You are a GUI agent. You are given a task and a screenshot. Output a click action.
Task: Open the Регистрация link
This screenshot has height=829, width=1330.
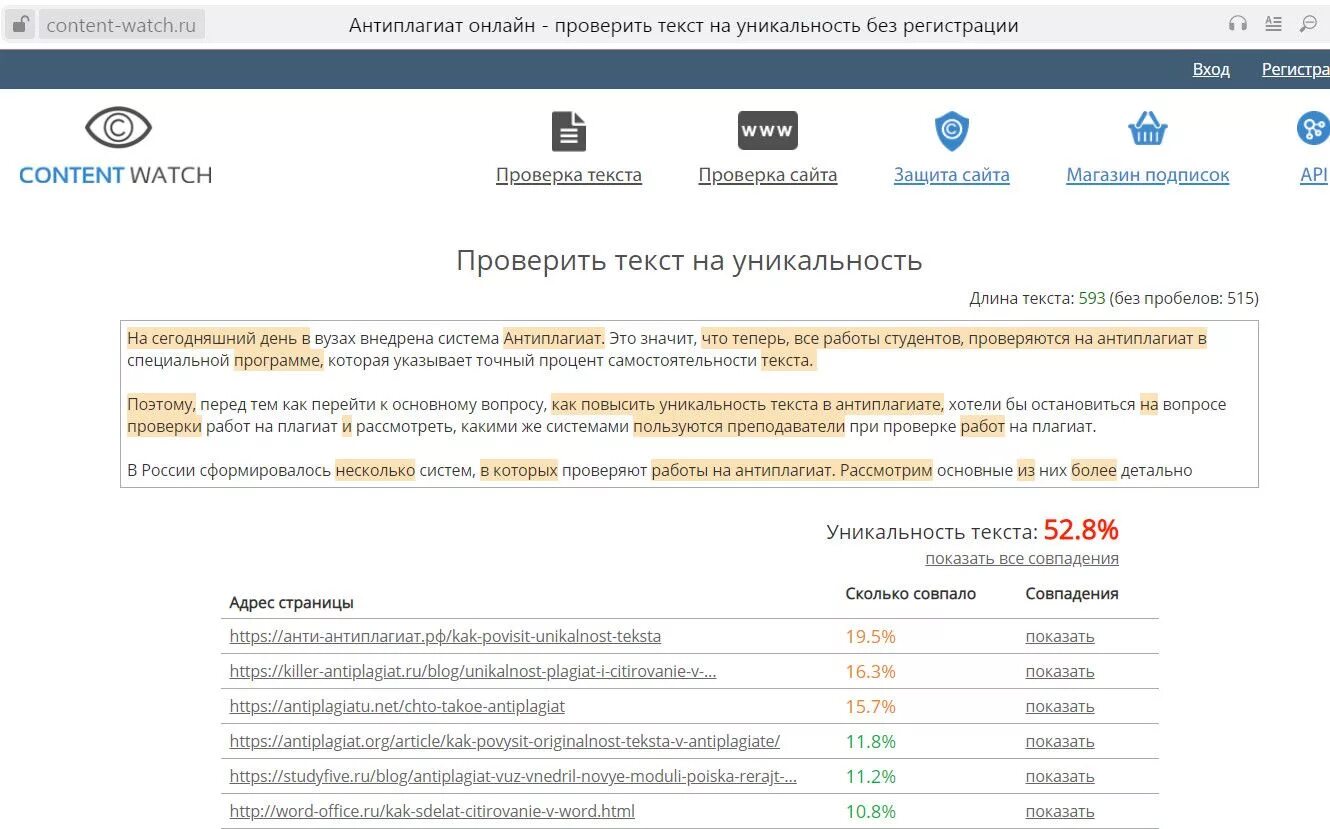[1296, 69]
